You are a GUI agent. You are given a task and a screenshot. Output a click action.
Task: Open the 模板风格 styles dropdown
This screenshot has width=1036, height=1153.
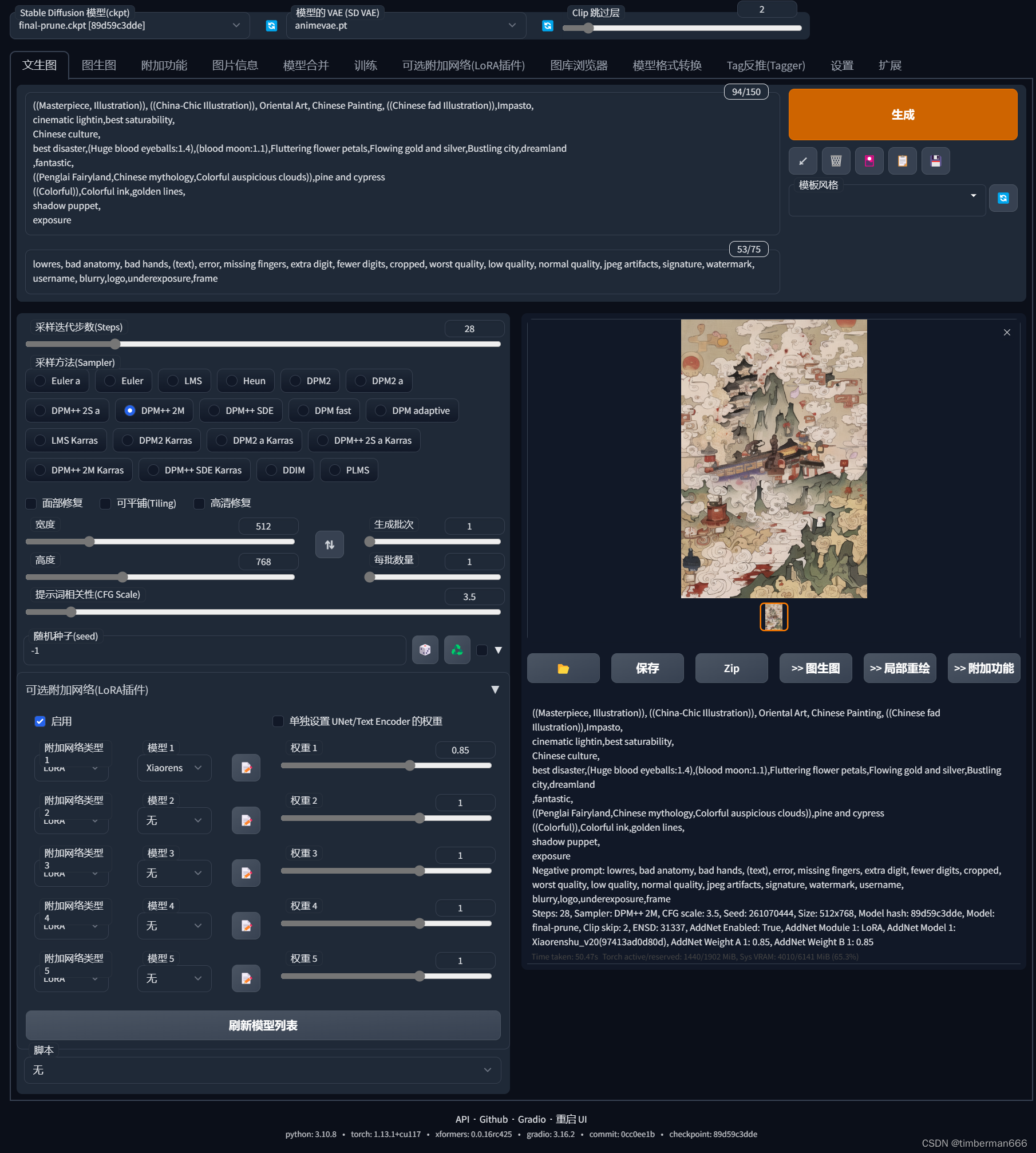click(887, 200)
